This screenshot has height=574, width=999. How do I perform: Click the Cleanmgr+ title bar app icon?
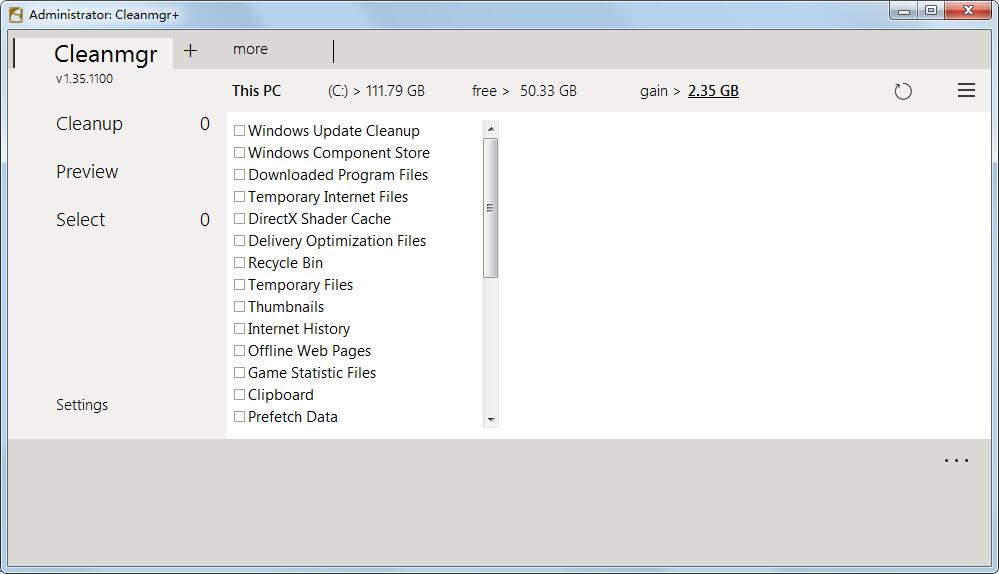pos(16,14)
